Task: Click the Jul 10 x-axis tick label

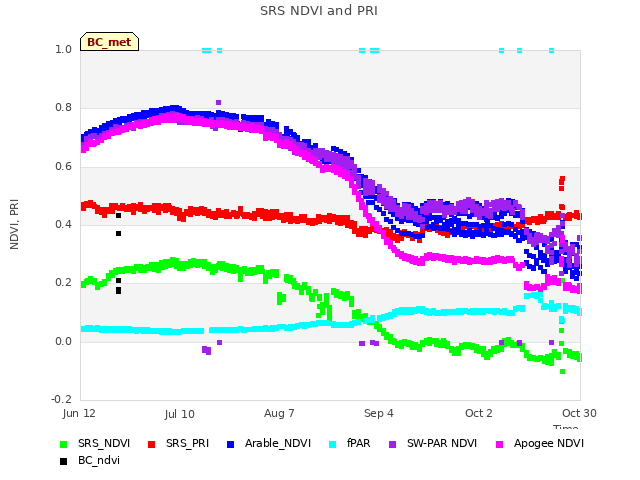Action: pyautogui.click(x=180, y=414)
